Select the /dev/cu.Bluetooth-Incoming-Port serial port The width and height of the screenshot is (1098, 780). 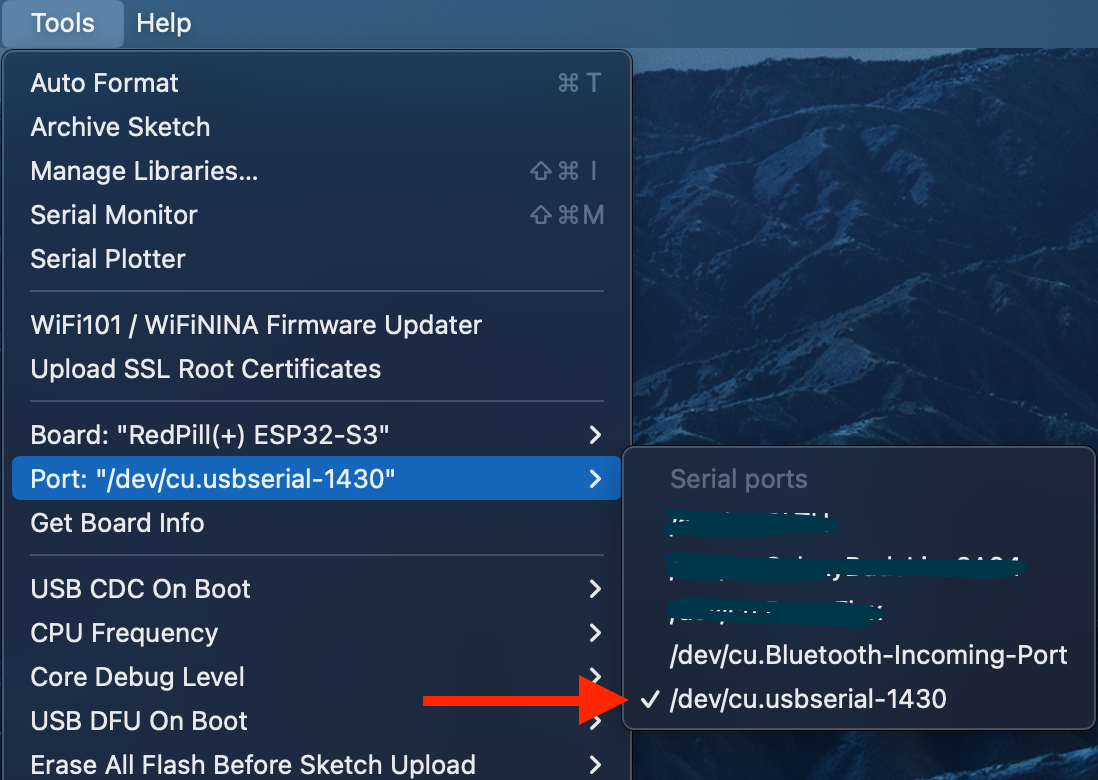point(868,656)
